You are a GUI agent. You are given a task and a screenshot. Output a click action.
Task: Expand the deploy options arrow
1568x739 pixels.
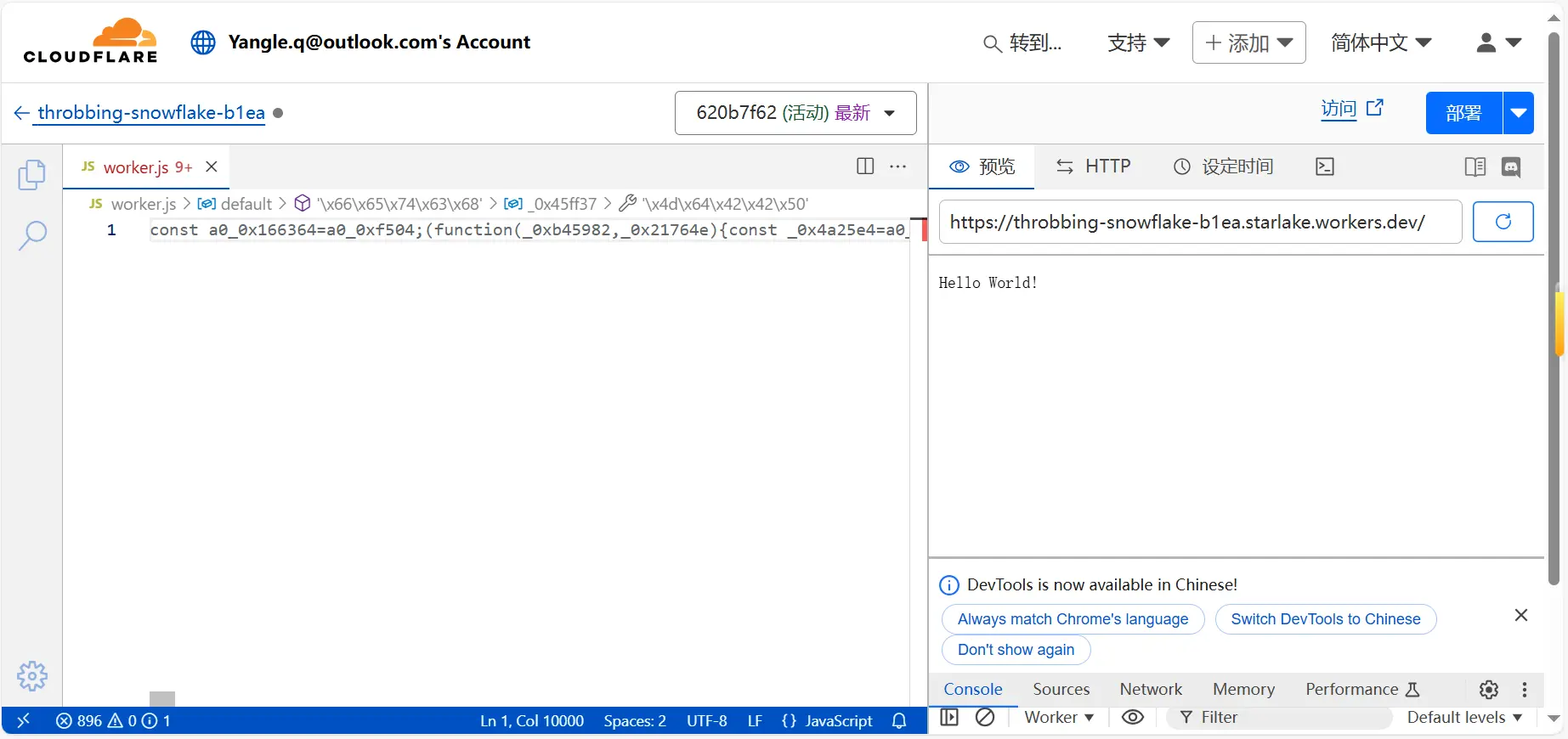(1519, 113)
